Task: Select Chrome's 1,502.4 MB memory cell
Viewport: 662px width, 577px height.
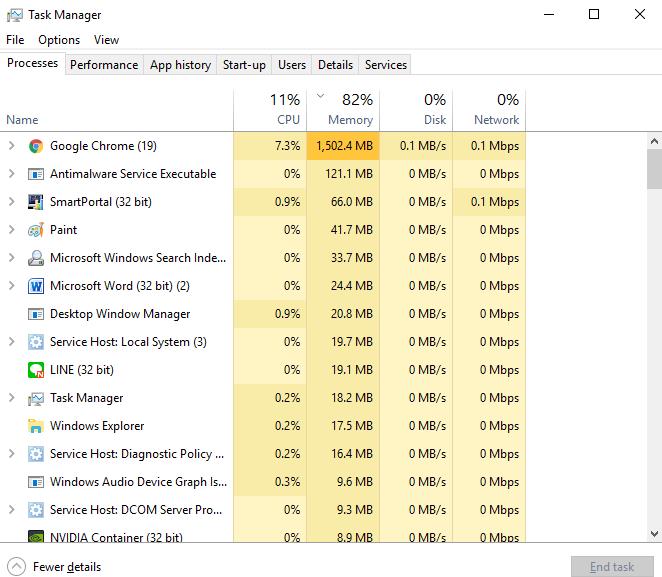Action: click(343, 146)
